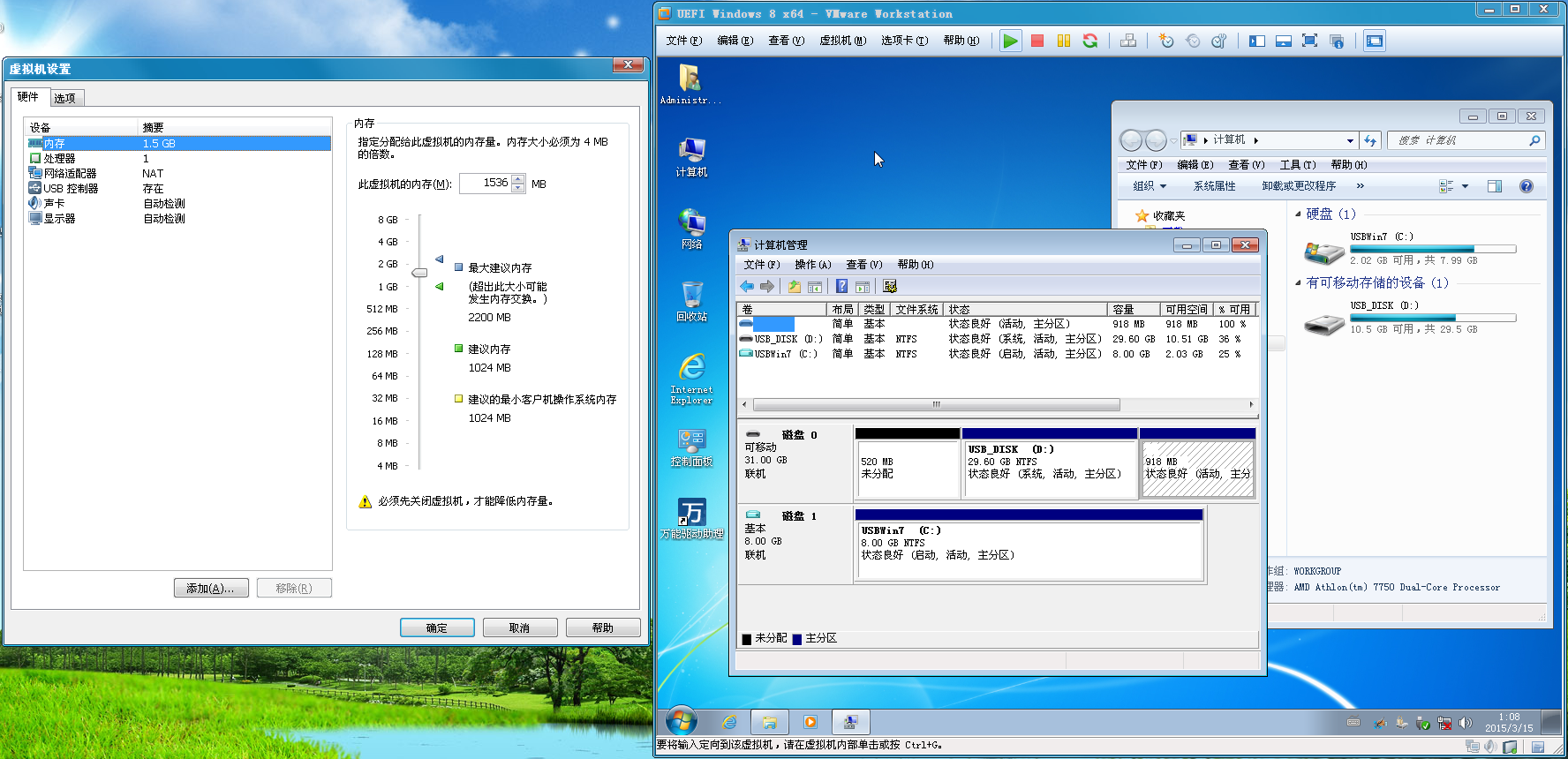The width and height of the screenshot is (1568, 759).
Task: Click the 添加(A)... button
Action: (x=211, y=588)
